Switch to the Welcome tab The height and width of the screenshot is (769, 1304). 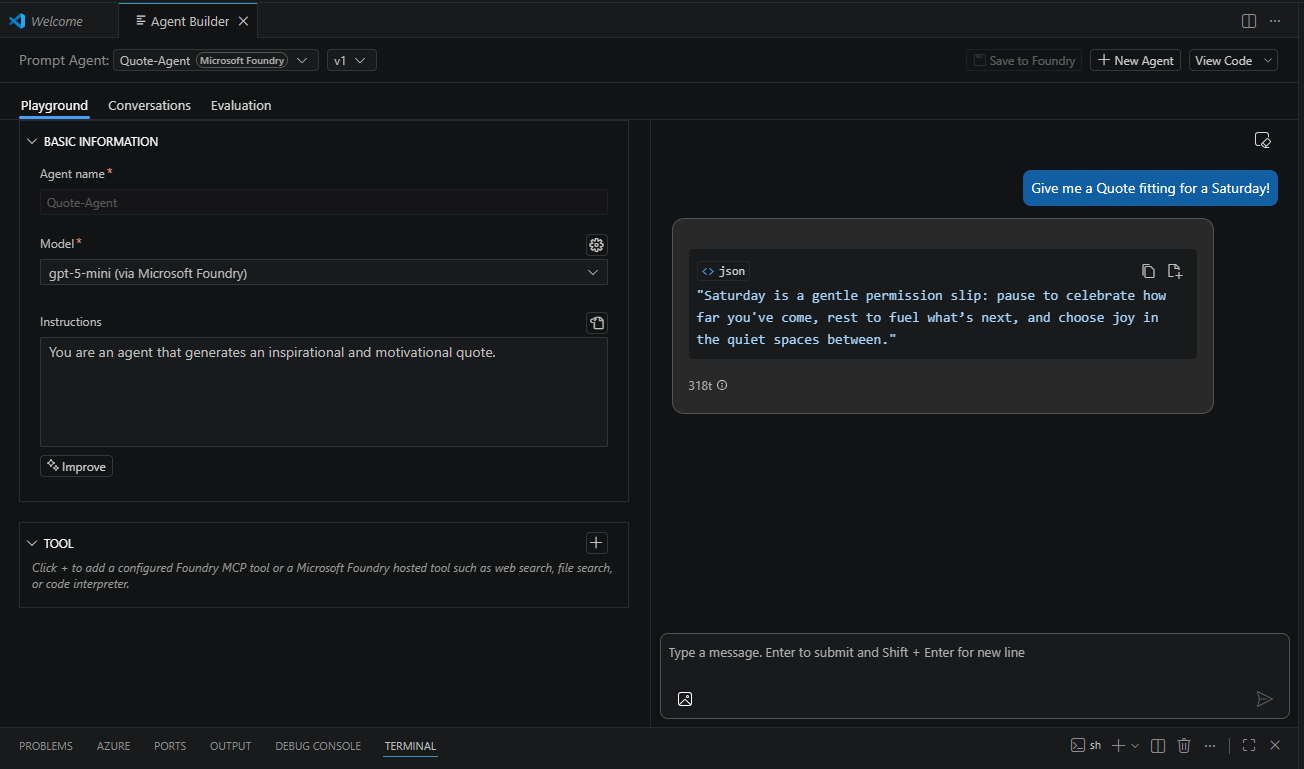tap(57, 21)
